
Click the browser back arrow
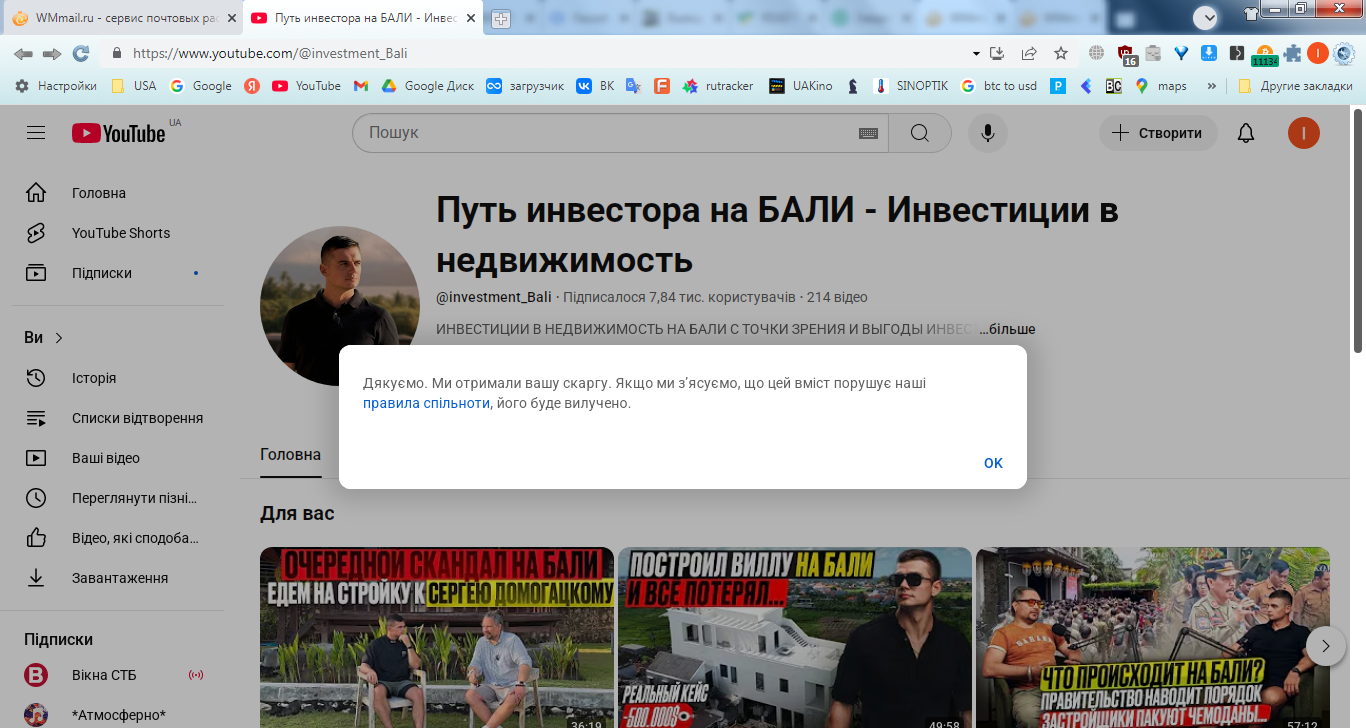[x=22, y=53]
